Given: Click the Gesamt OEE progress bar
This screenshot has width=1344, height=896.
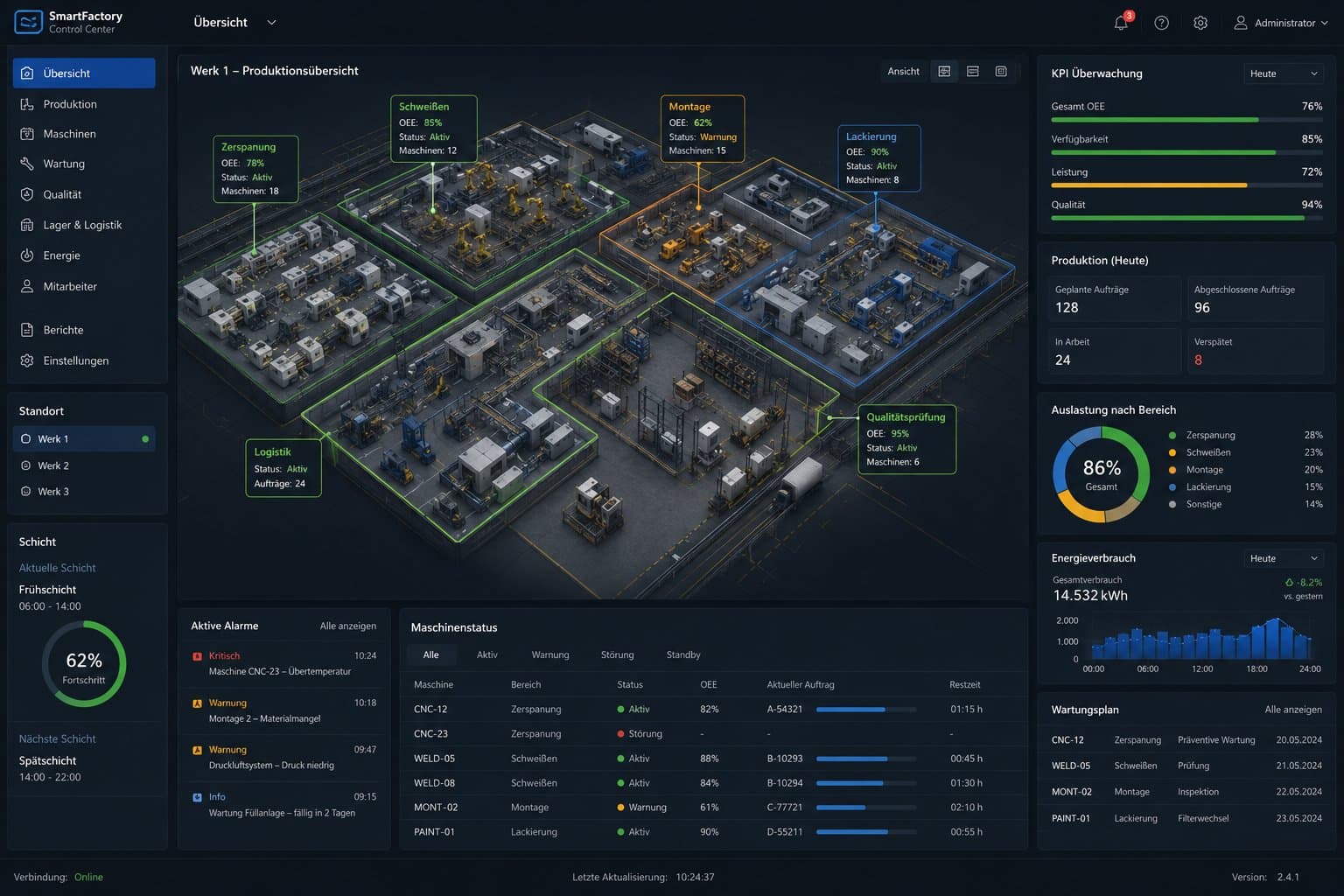Looking at the screenshot, I should (x=1186, y=120).
